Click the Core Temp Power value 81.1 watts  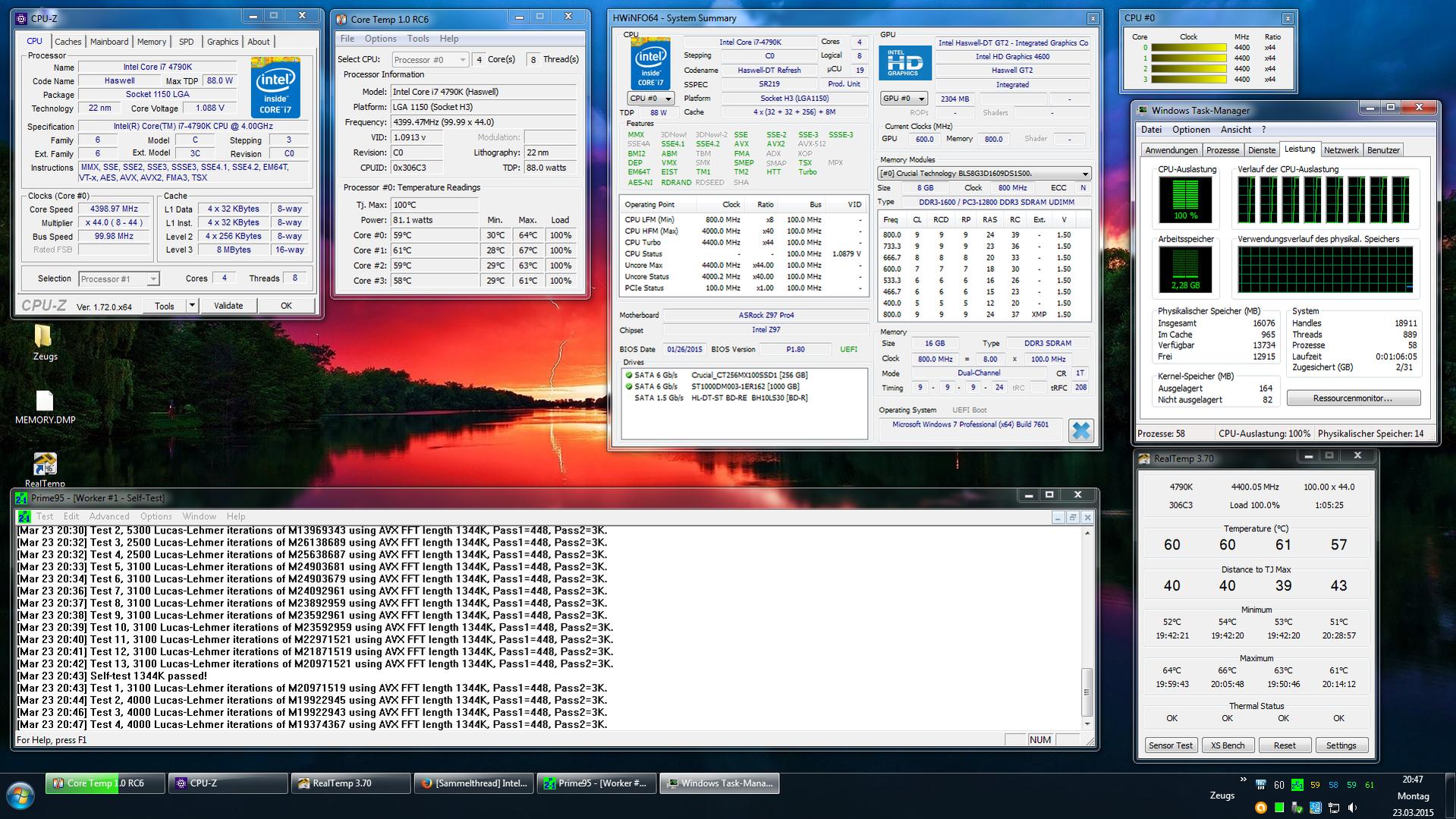[435, 220]
